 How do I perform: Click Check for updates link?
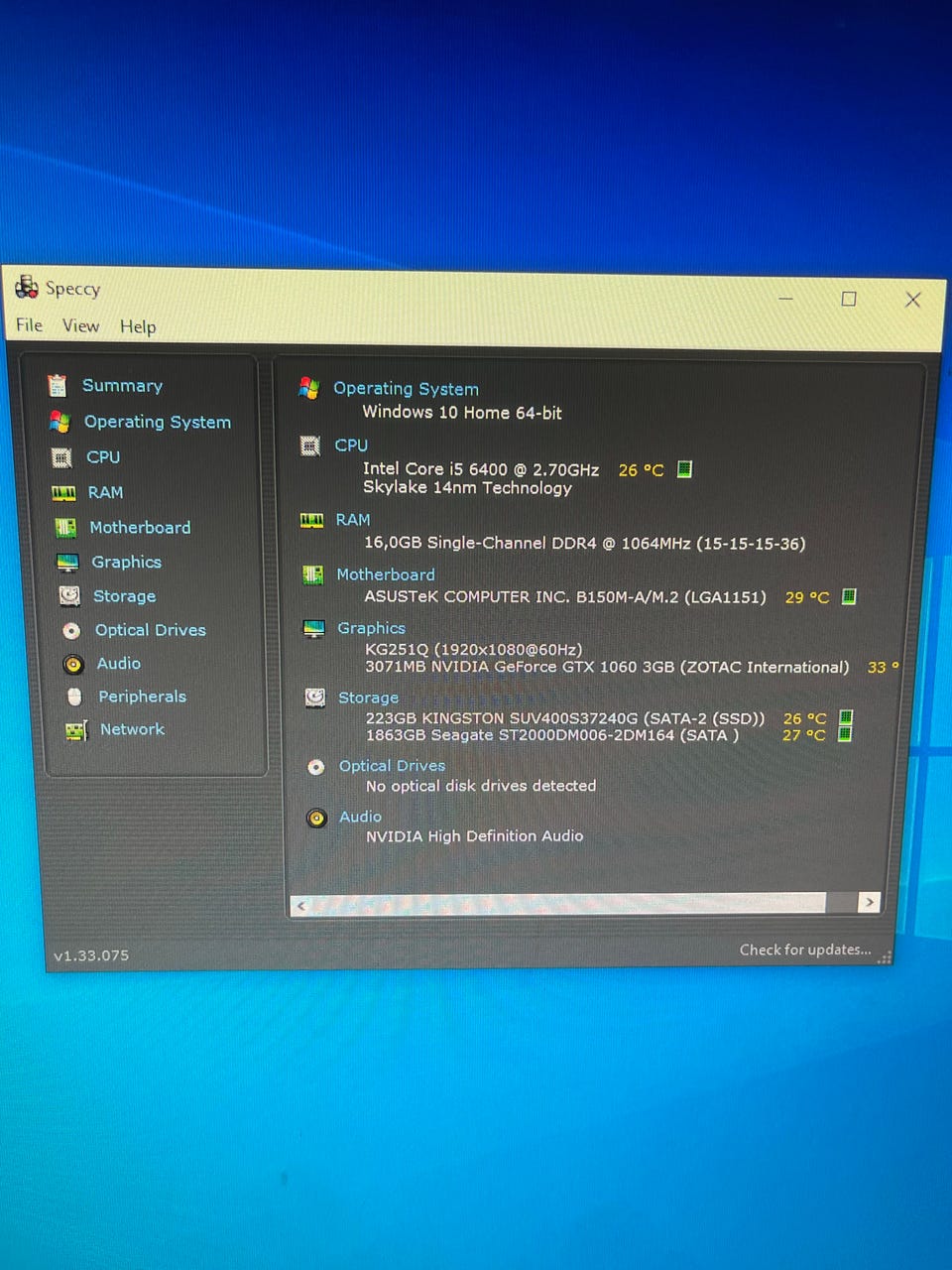tap(805, 950)
